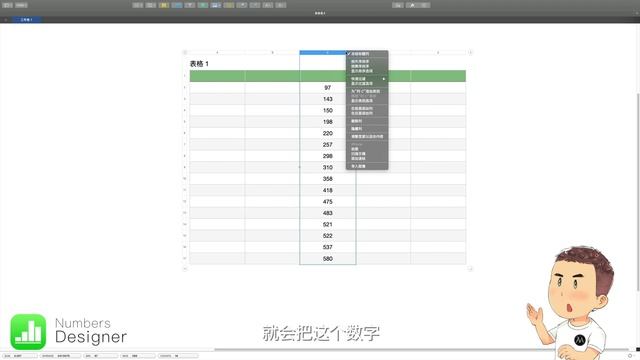The height and width of the screenshot is (360, 640).
Task: Click the COUNTA value in the status bar
Action: pyautogui.click(x=178, y=356)
